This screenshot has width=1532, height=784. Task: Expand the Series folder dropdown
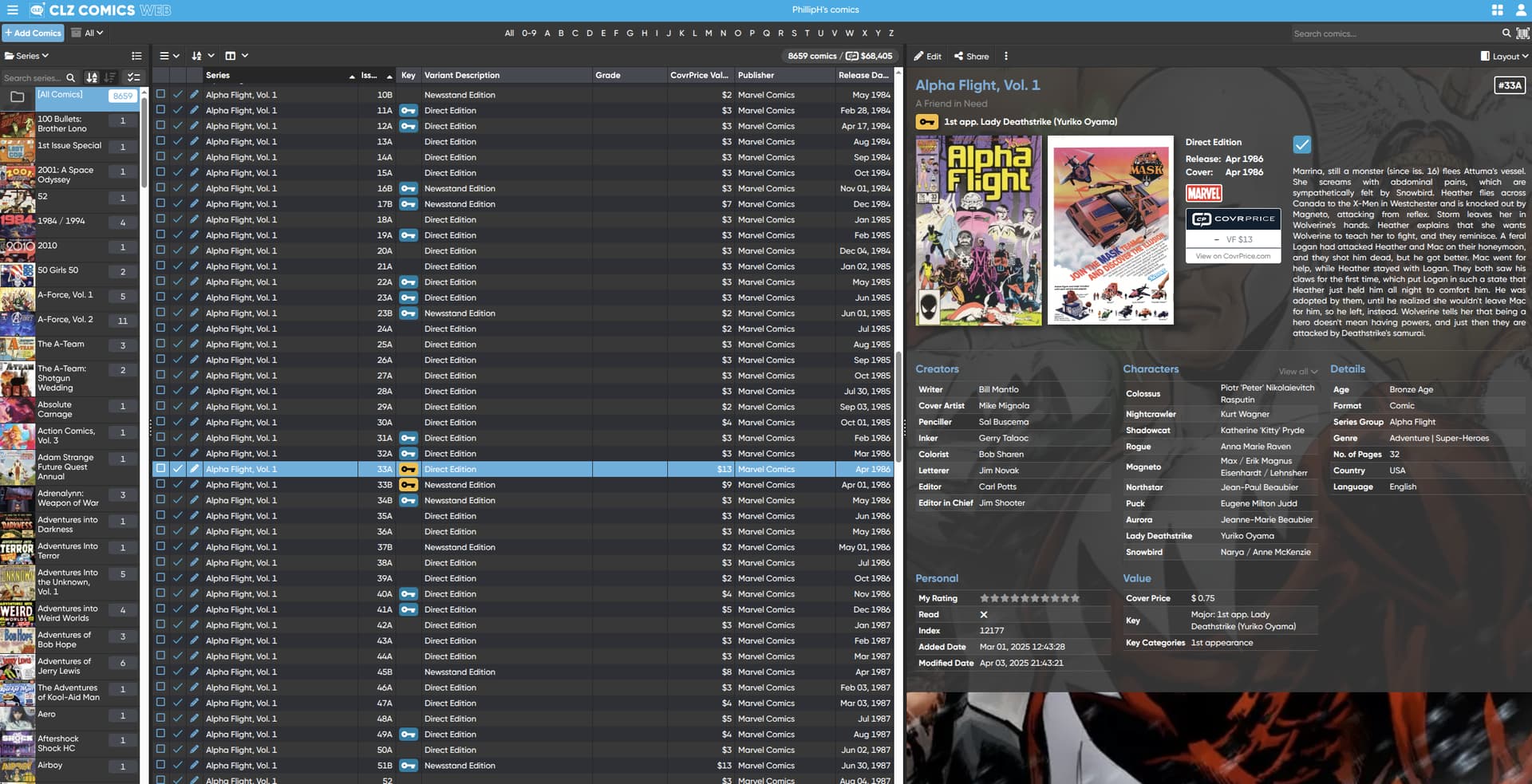[x=27, y=56]
